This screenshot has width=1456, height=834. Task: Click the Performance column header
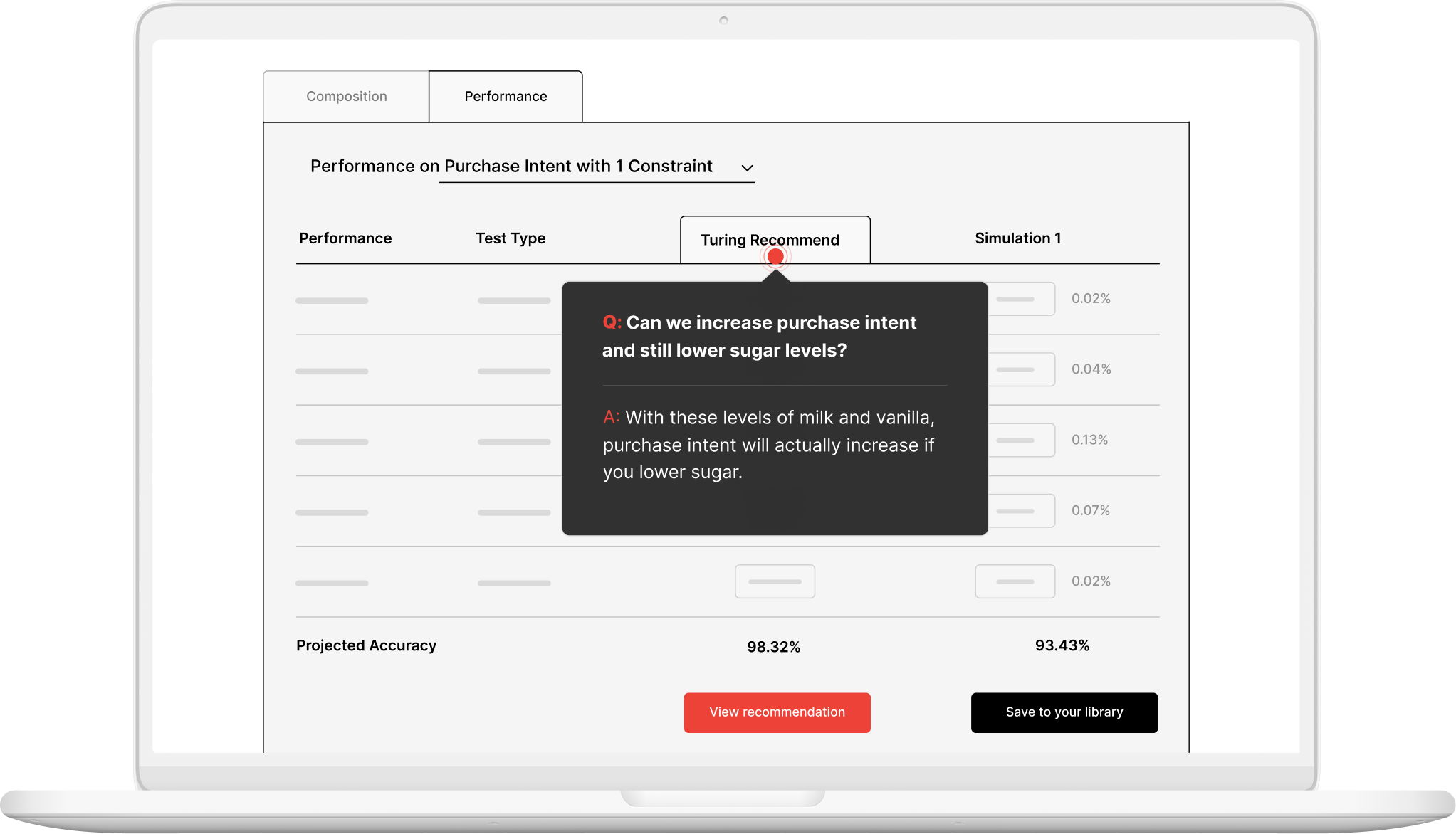point(345,238)
